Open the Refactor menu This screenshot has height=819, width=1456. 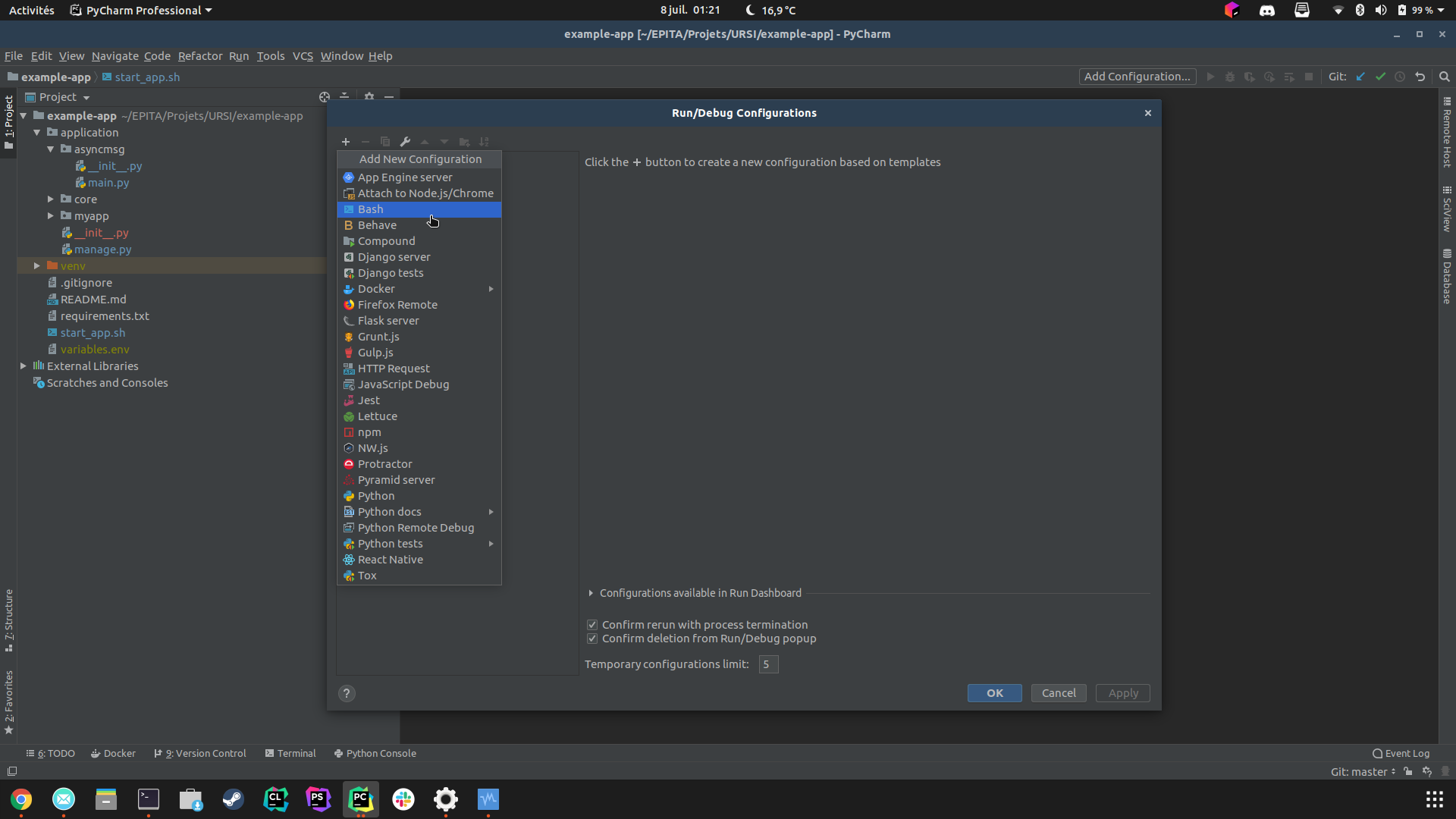pyautogui.click(x=200, y=56)
